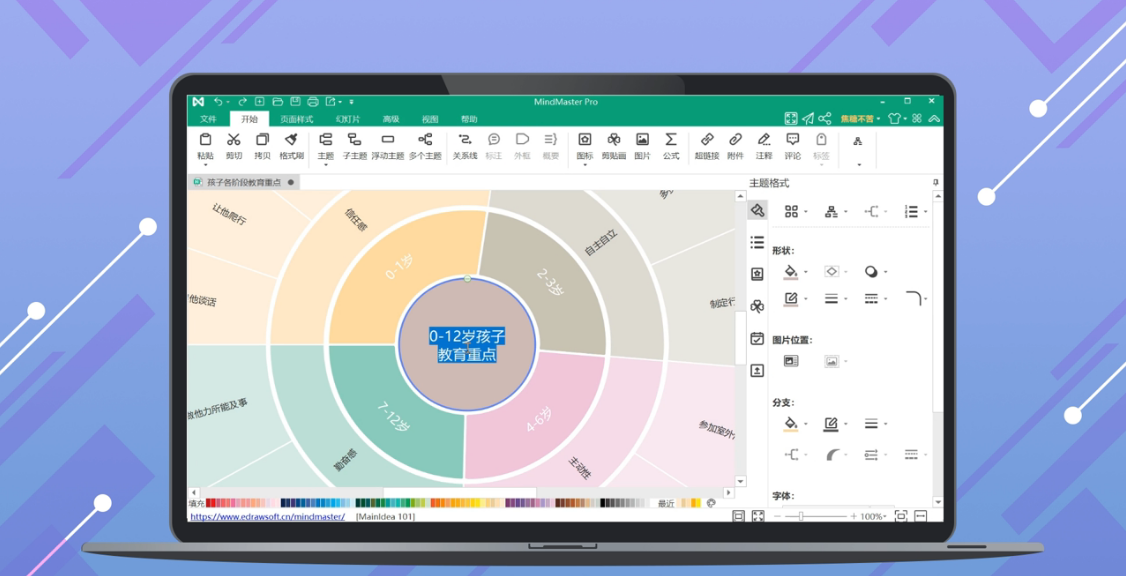The image size is (1126, 576).
Task: Click the undo arrow in title bar
Action: (218, 102)
